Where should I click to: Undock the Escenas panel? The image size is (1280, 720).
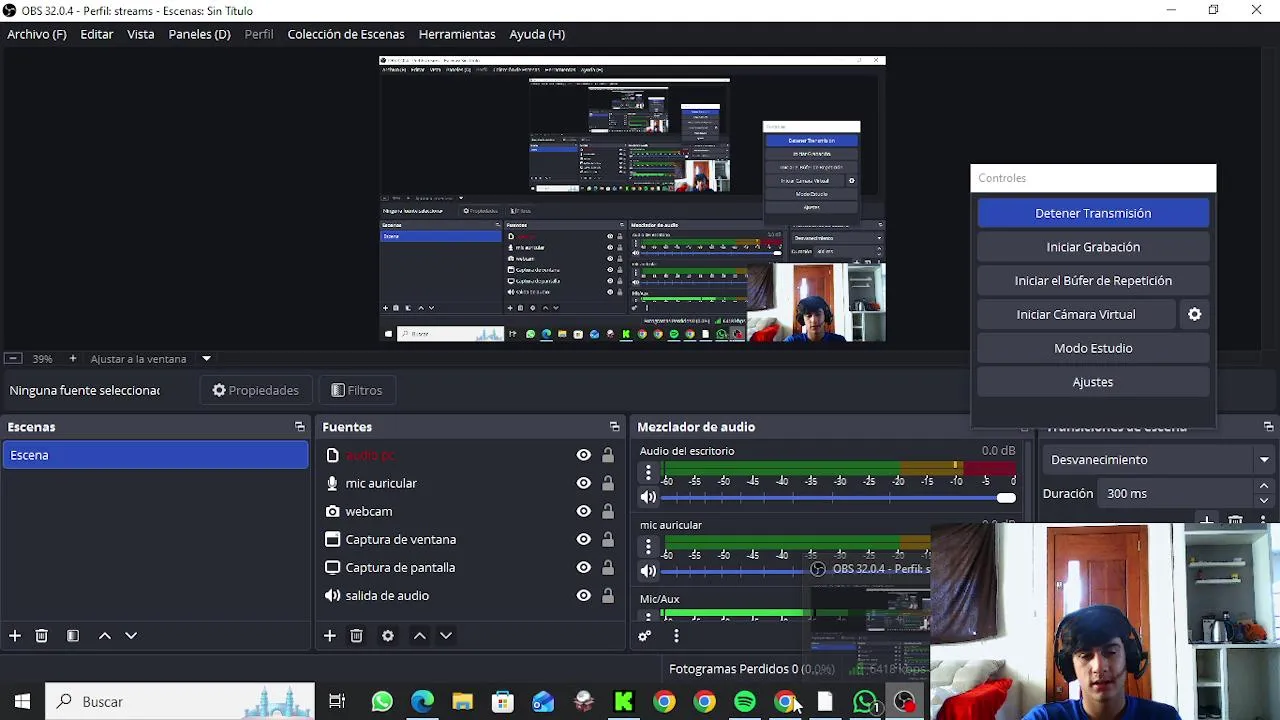click(299, 427)
